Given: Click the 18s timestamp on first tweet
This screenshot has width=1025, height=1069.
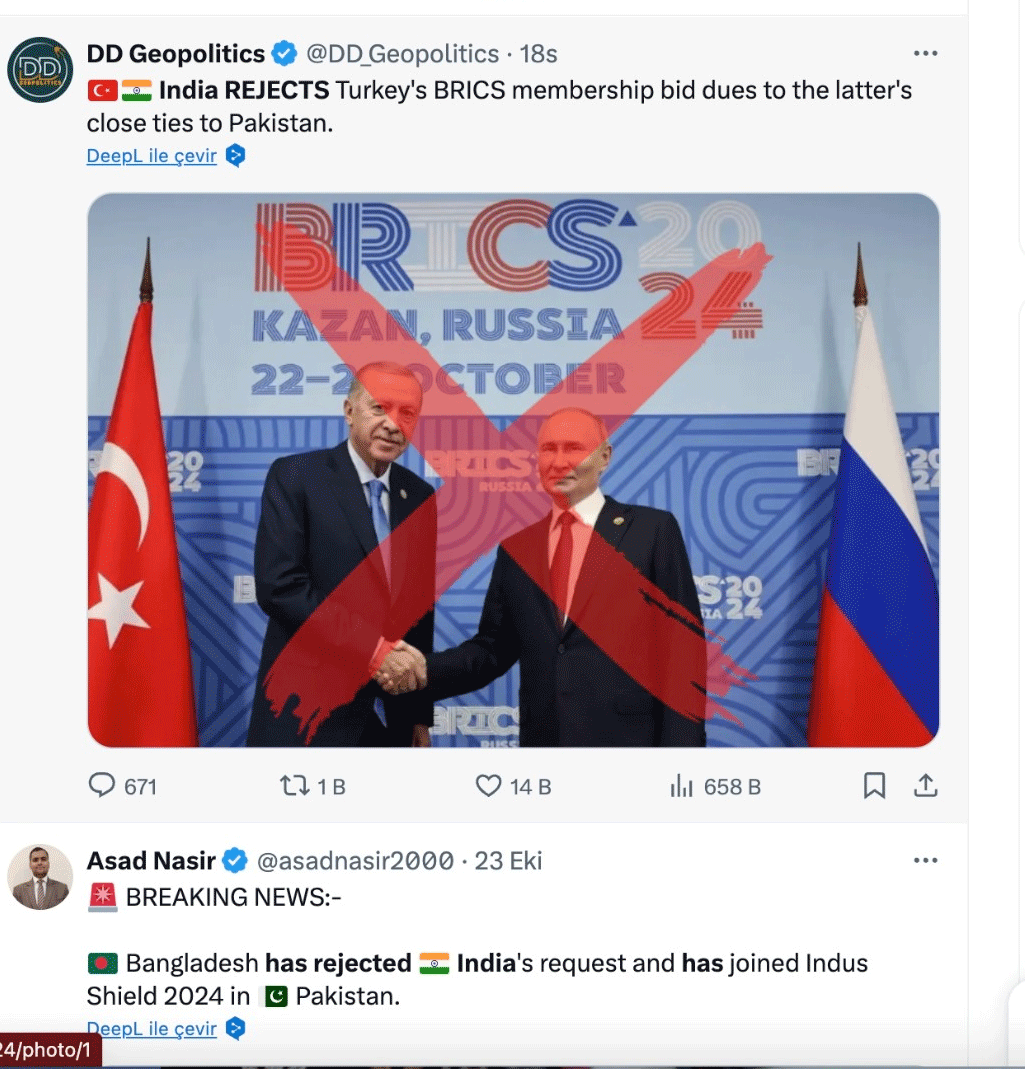Looking at the screenshot, I should [539, 53].
